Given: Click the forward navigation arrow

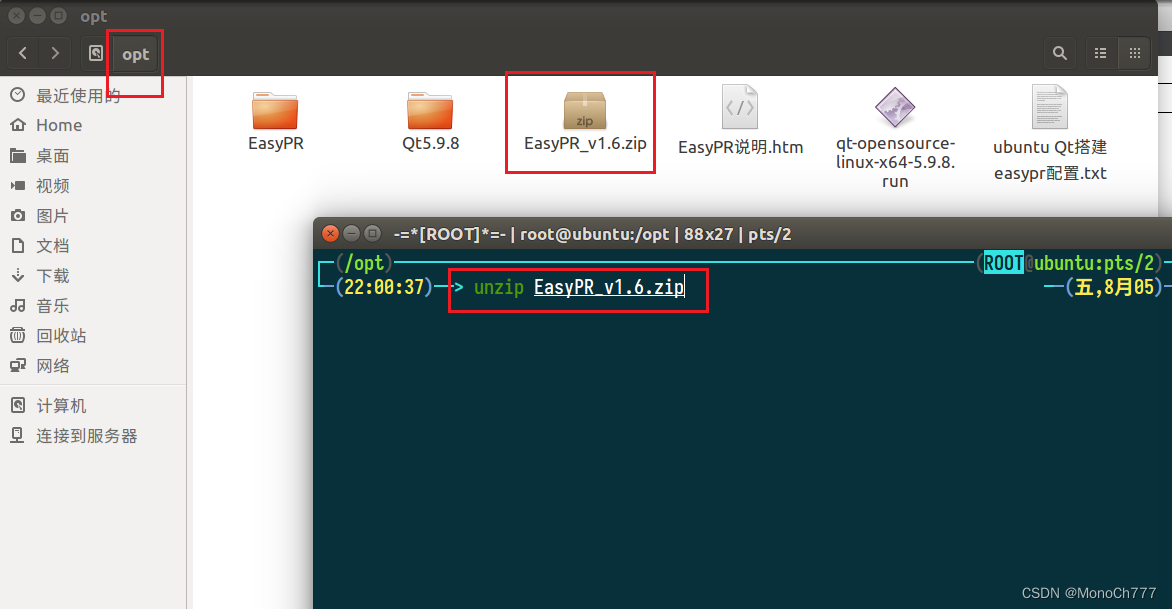Looking at the screenshot, I should click(x=54, y=53).
